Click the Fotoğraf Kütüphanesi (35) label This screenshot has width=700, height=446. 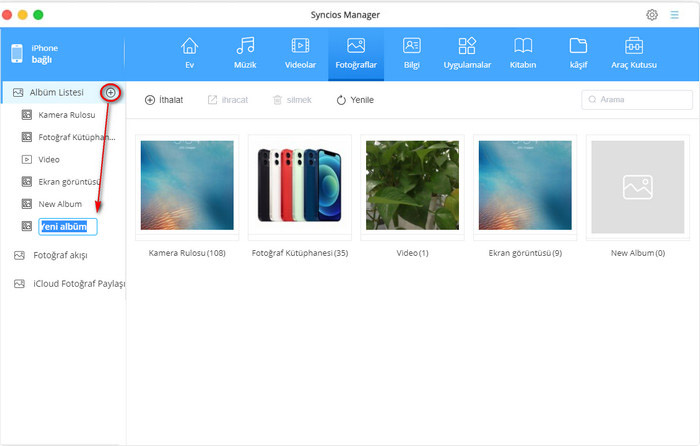(x=300, y=253)
